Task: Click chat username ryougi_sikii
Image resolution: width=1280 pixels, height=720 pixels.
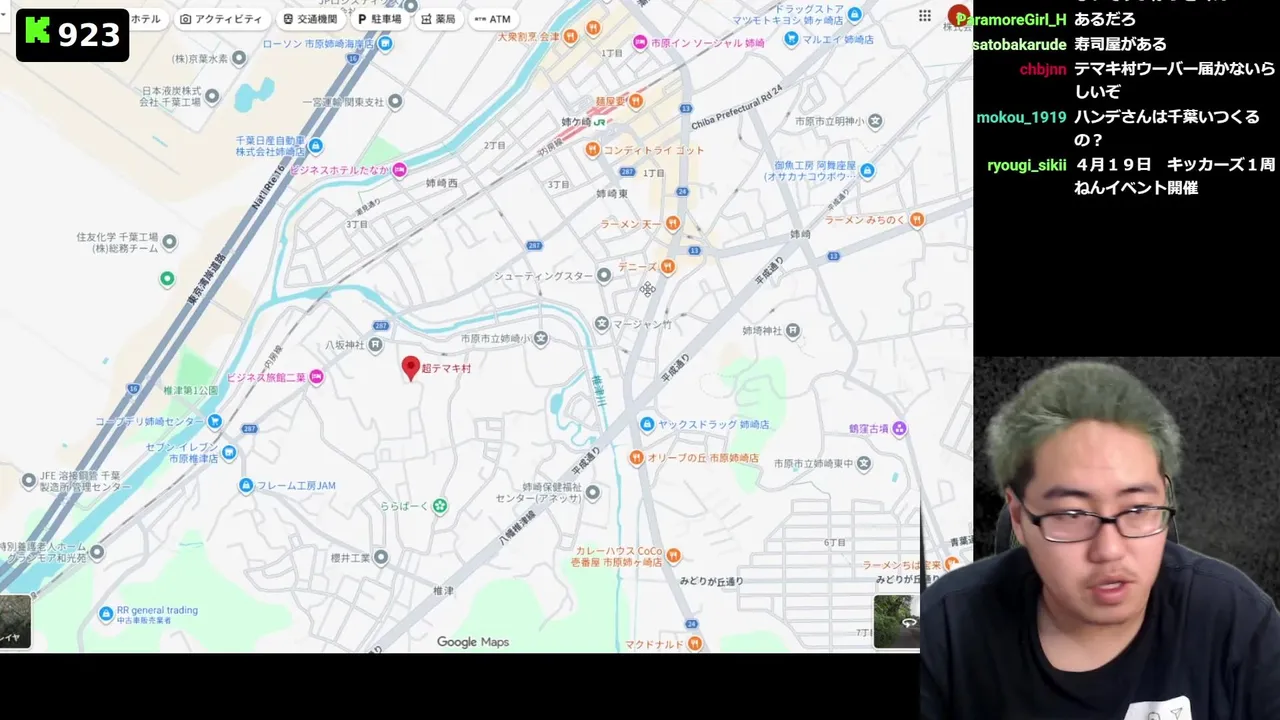Action: point(1027,165)
